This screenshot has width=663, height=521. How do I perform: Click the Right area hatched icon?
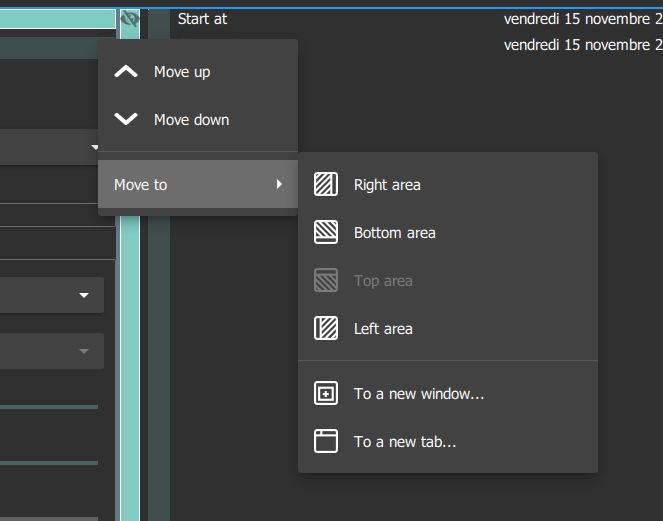[x=326, y=185]
